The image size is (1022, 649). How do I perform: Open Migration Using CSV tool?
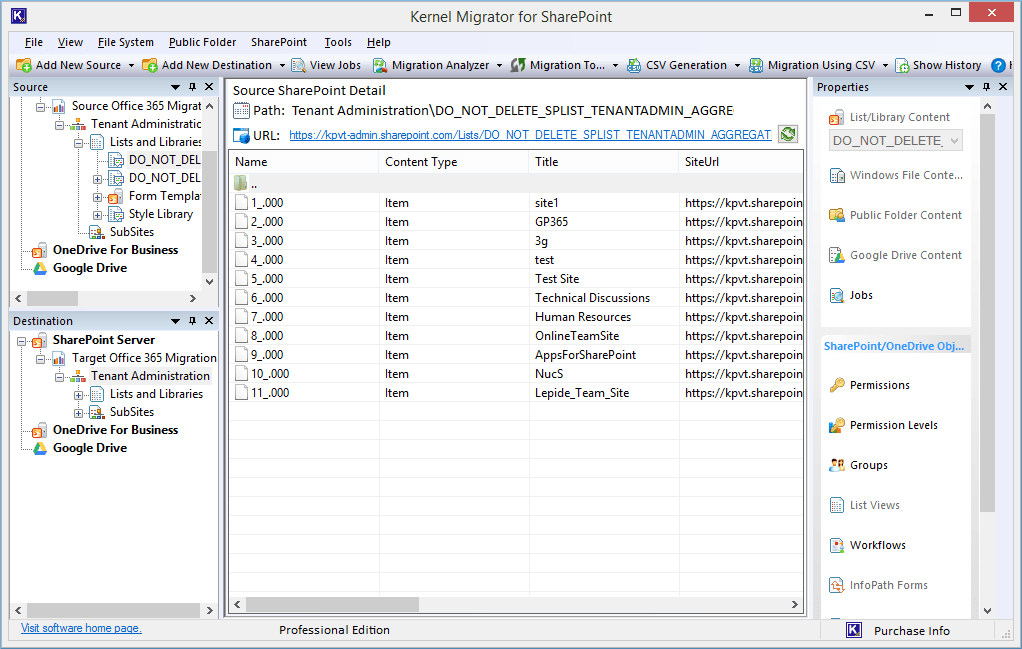click(812, 65)
